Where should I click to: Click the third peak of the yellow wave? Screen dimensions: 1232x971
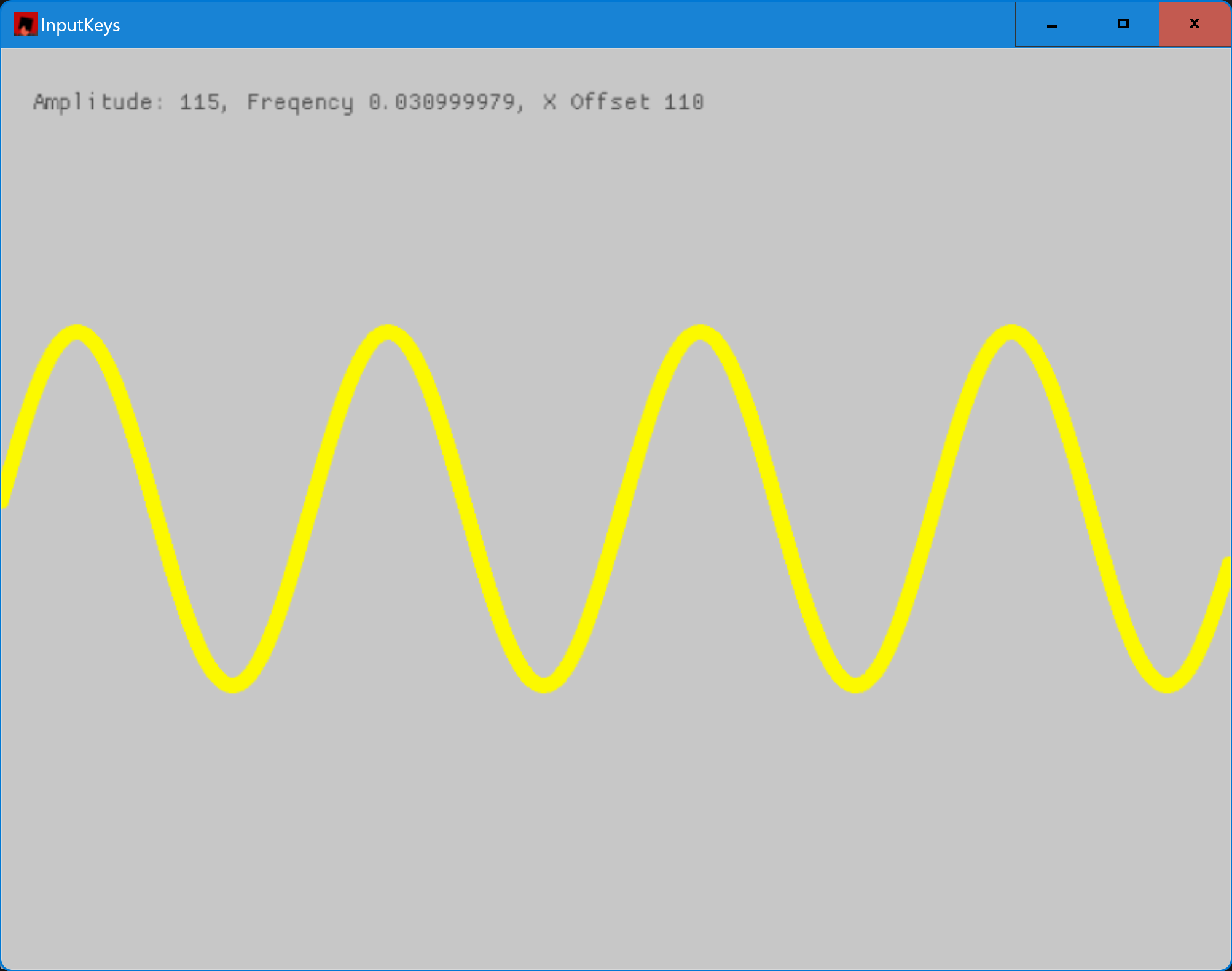[x=700, y=332]
